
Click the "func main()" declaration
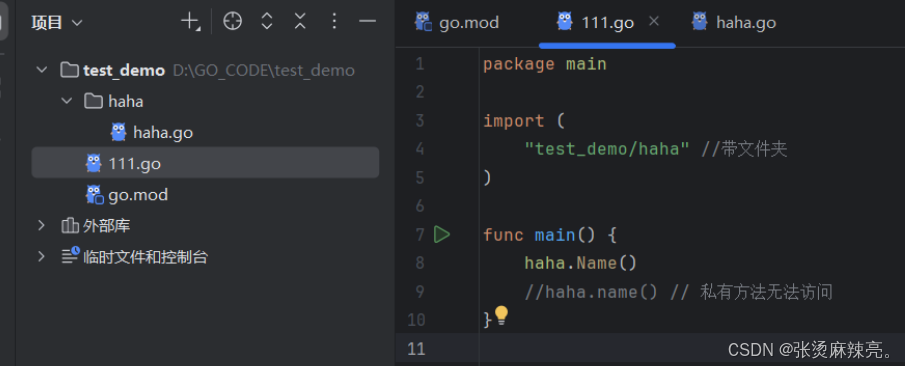539,235
